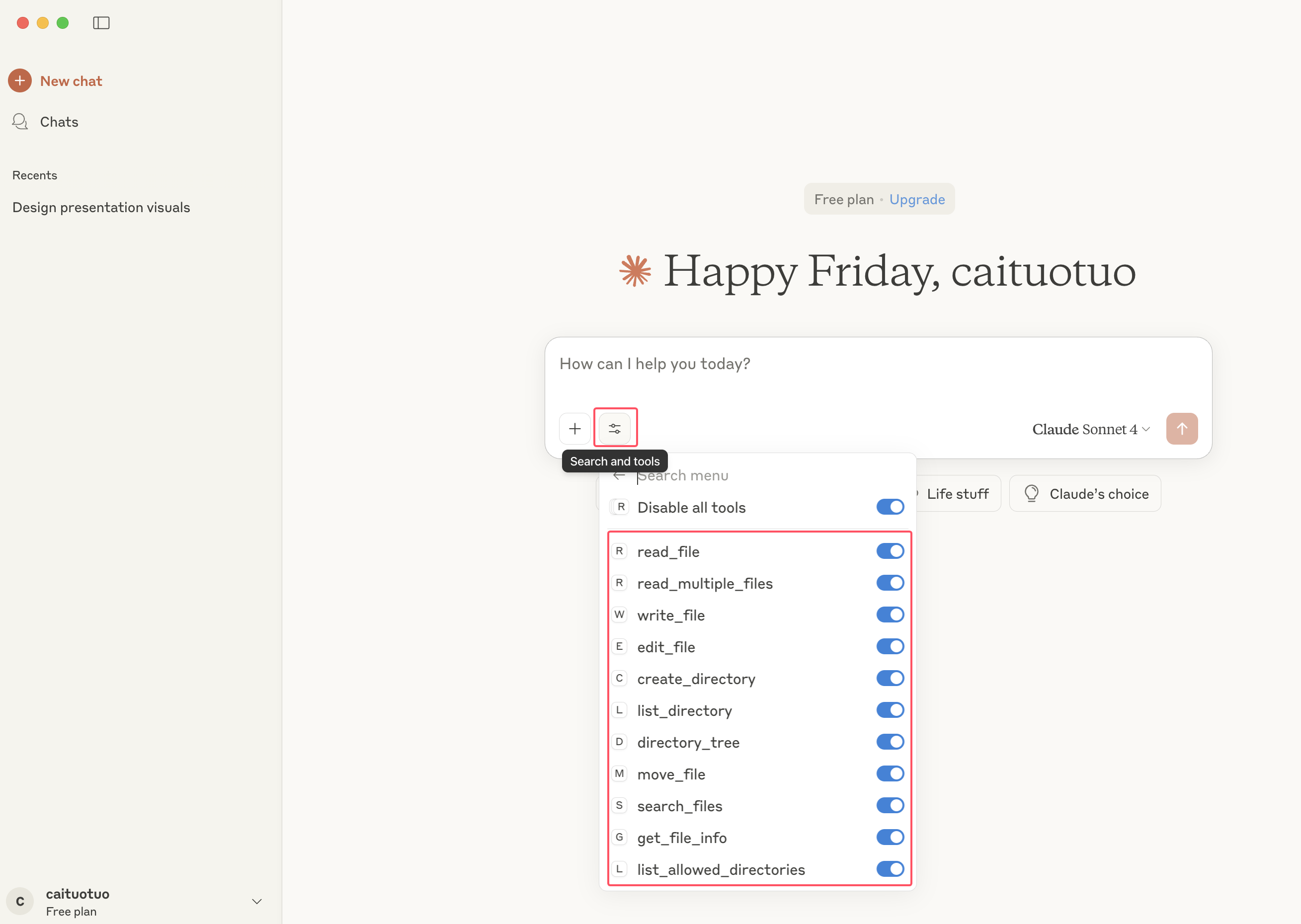The width and height of the screenshot is (1301, 924).
Task: Click the plus attachment button
Action: [x=575, y=428]
